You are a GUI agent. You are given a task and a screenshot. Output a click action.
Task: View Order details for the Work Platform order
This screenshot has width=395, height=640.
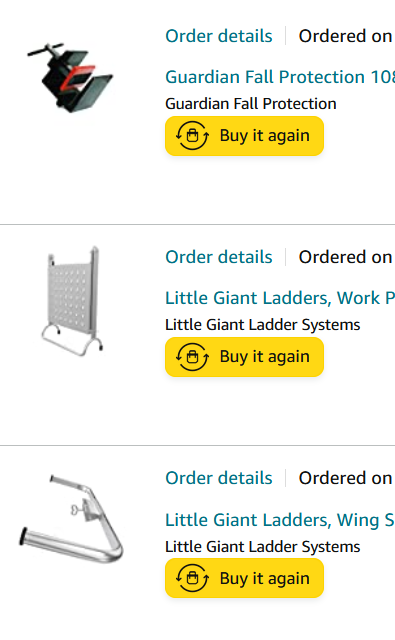pos(219,257)
